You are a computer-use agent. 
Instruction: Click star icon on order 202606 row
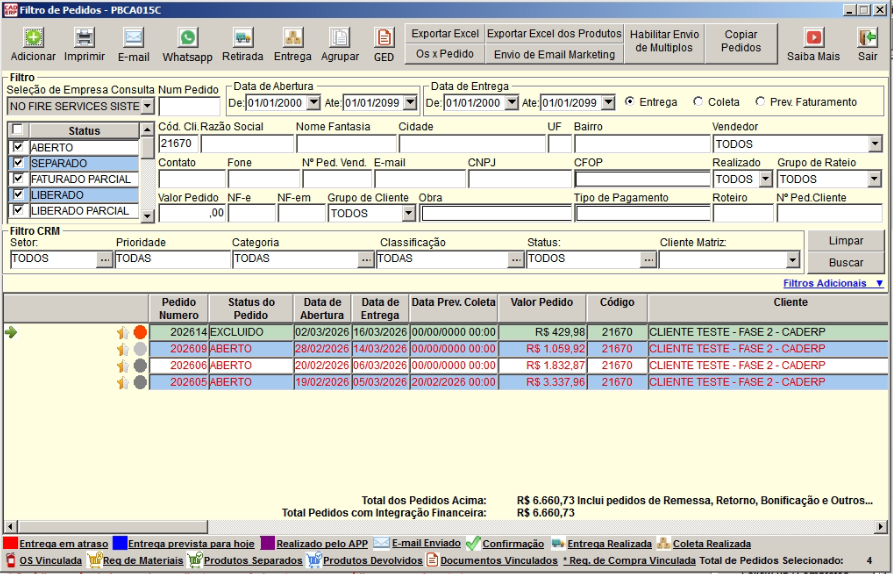(123, 366)
